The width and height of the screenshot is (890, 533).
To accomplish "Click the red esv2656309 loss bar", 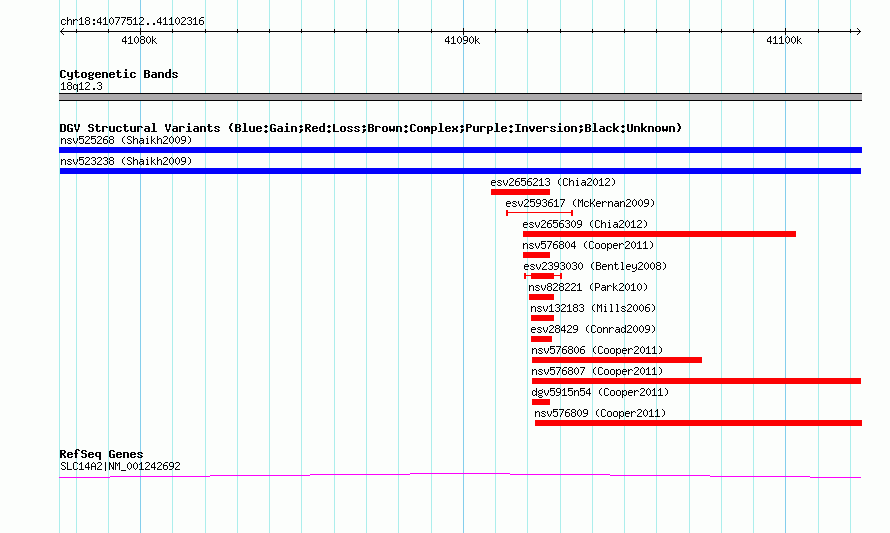I will [x=659, y=234].
